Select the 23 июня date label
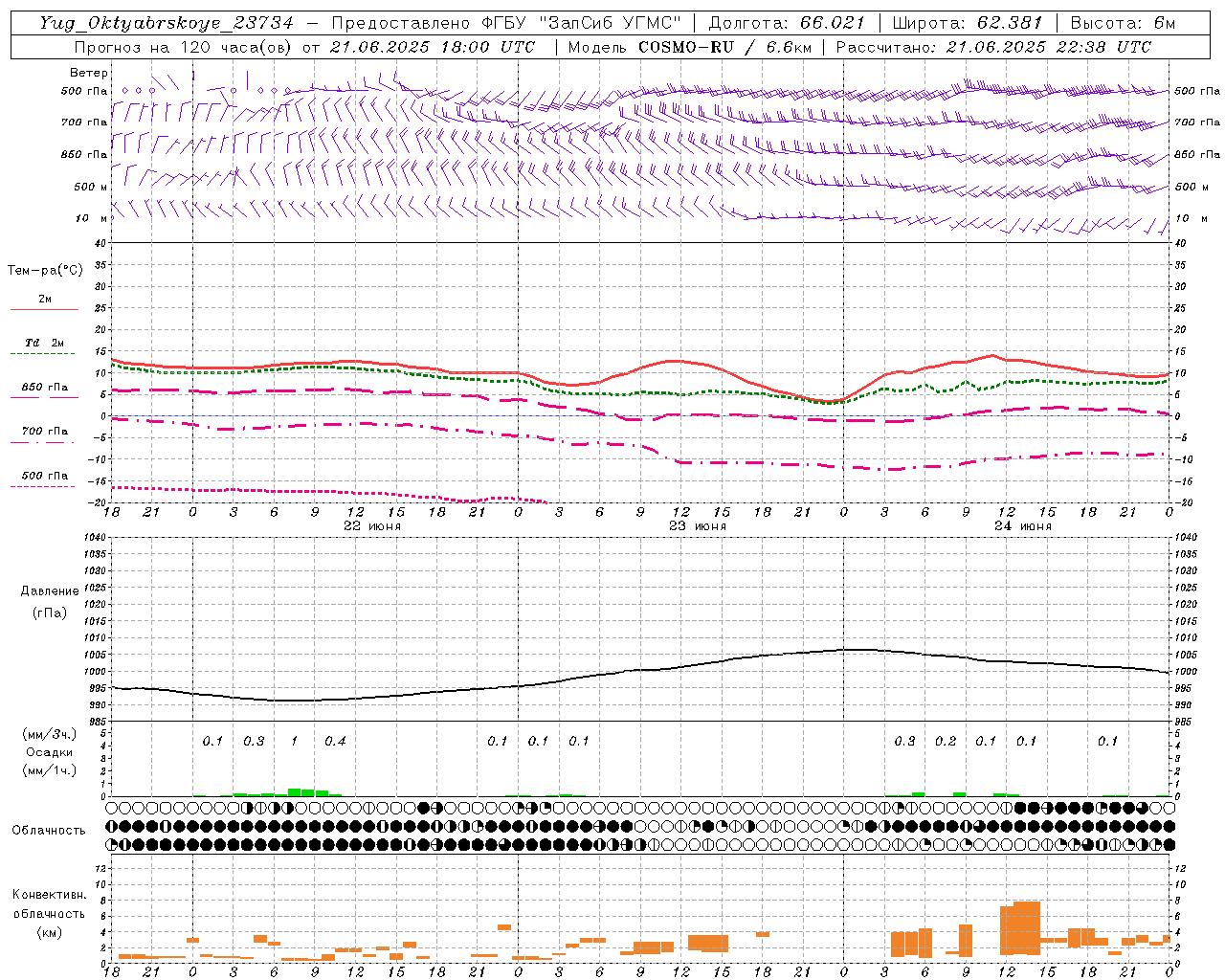 pos(697,526)
